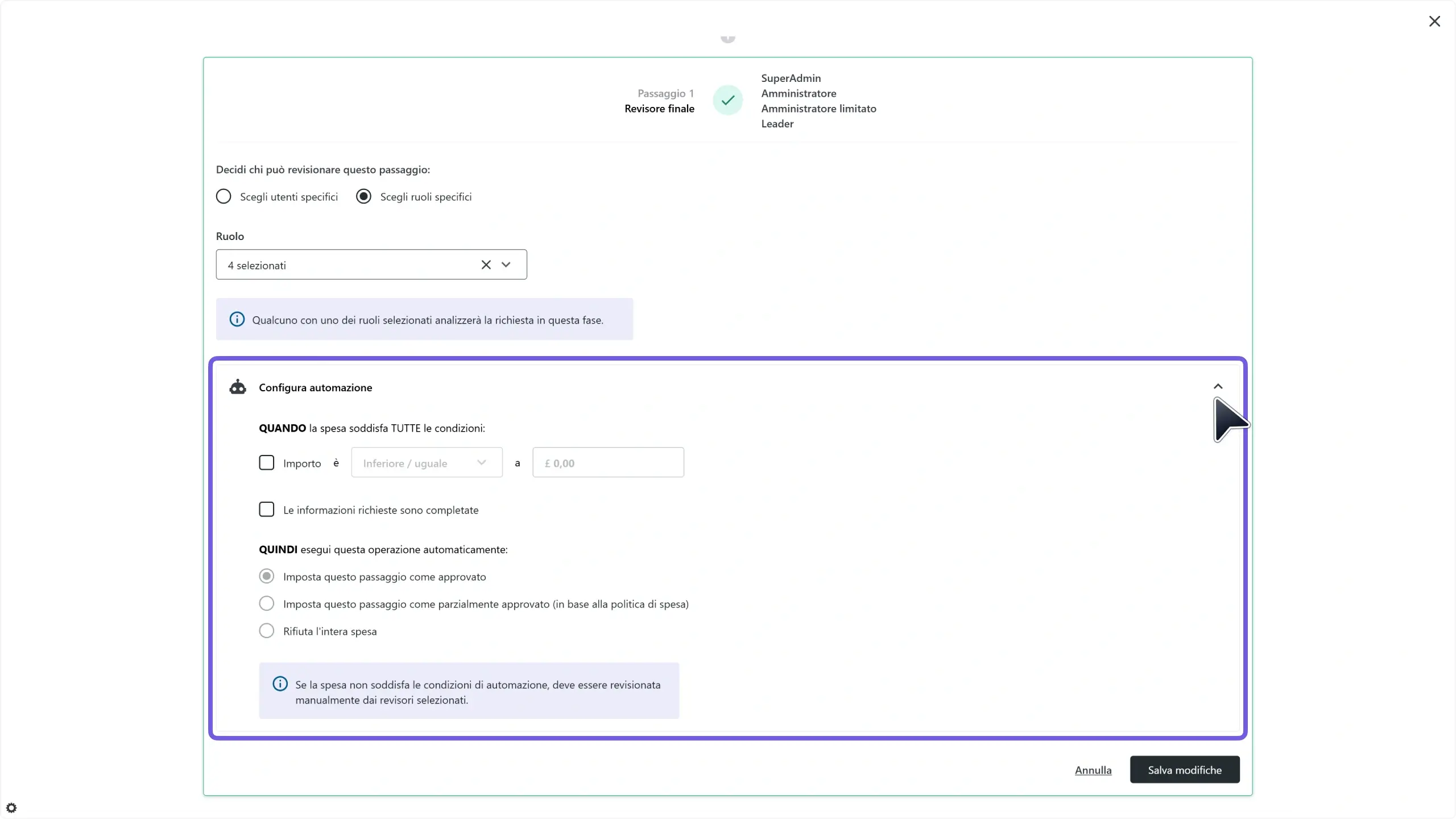Select Scegli utenti specifici radio
The height and width of the screenshot is (819, 1456).
point(224,197)
